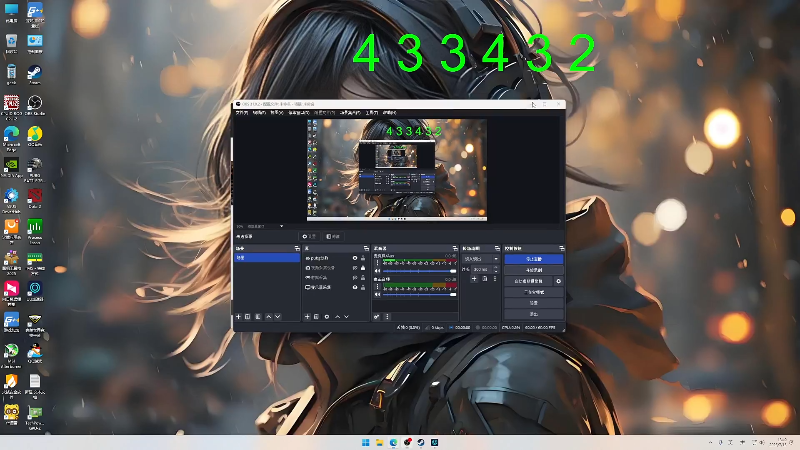The width and height of the screenshot is (800, 450).
Task: Pop out the Sources dock panel
Action: tap(366, 248)
